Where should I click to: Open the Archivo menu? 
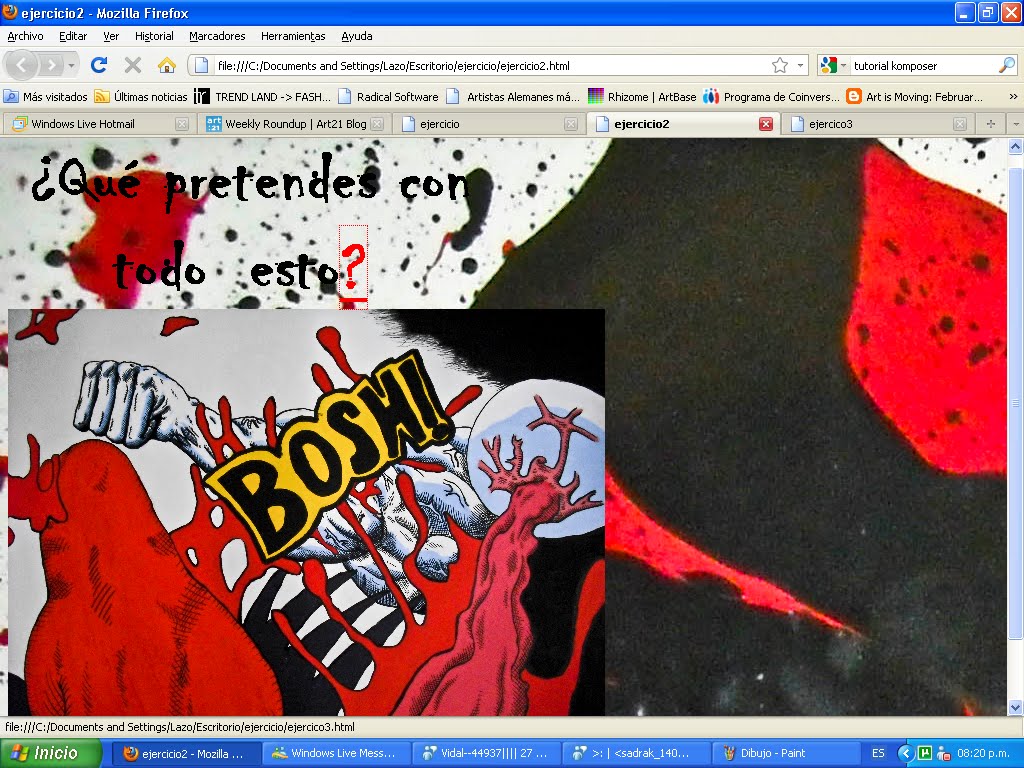coord(25,36)
